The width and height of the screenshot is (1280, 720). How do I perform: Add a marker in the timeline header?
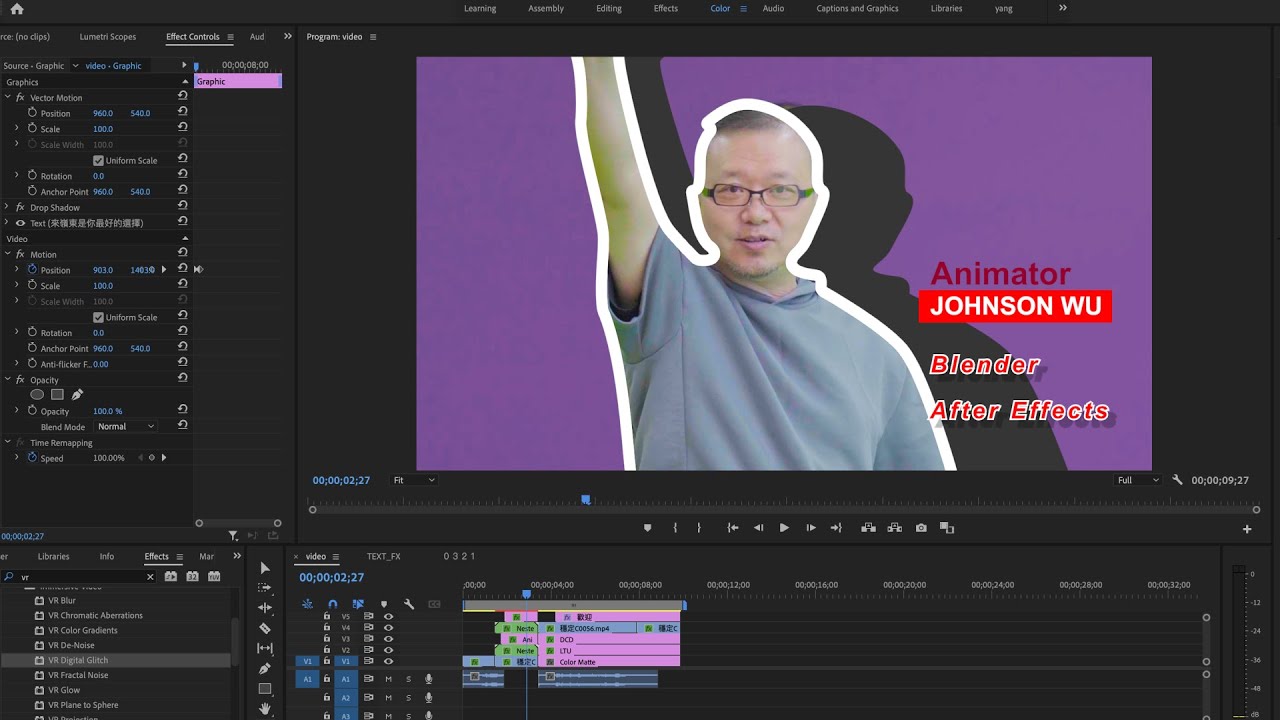(x=384, y=604)
